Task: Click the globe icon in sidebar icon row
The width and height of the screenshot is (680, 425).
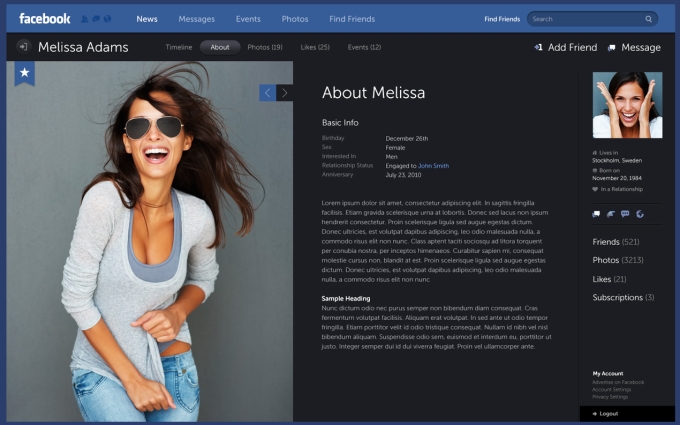Action: point(640,214)
